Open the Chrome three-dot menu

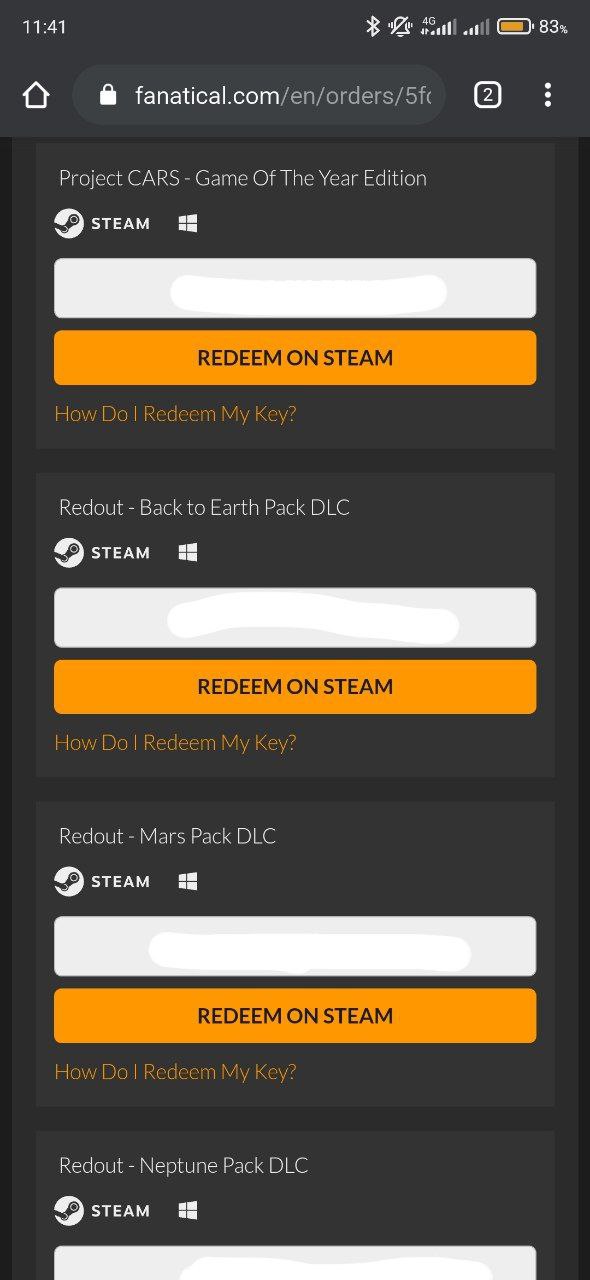click(x=547, y=95)
